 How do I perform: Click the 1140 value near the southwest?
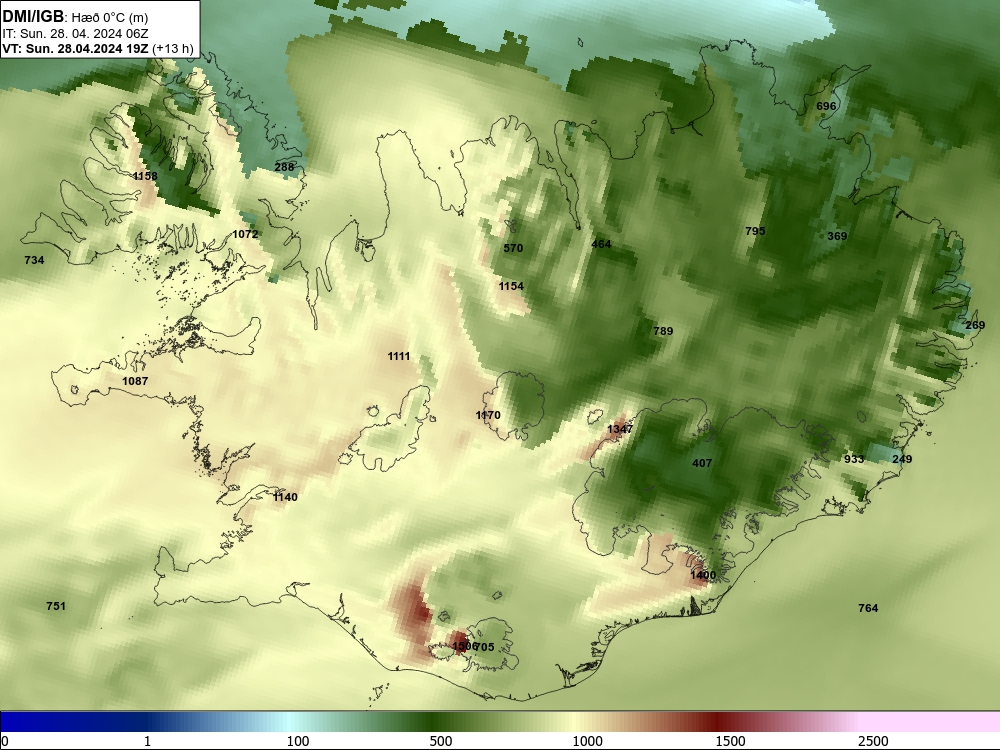[x=285, y=497]
